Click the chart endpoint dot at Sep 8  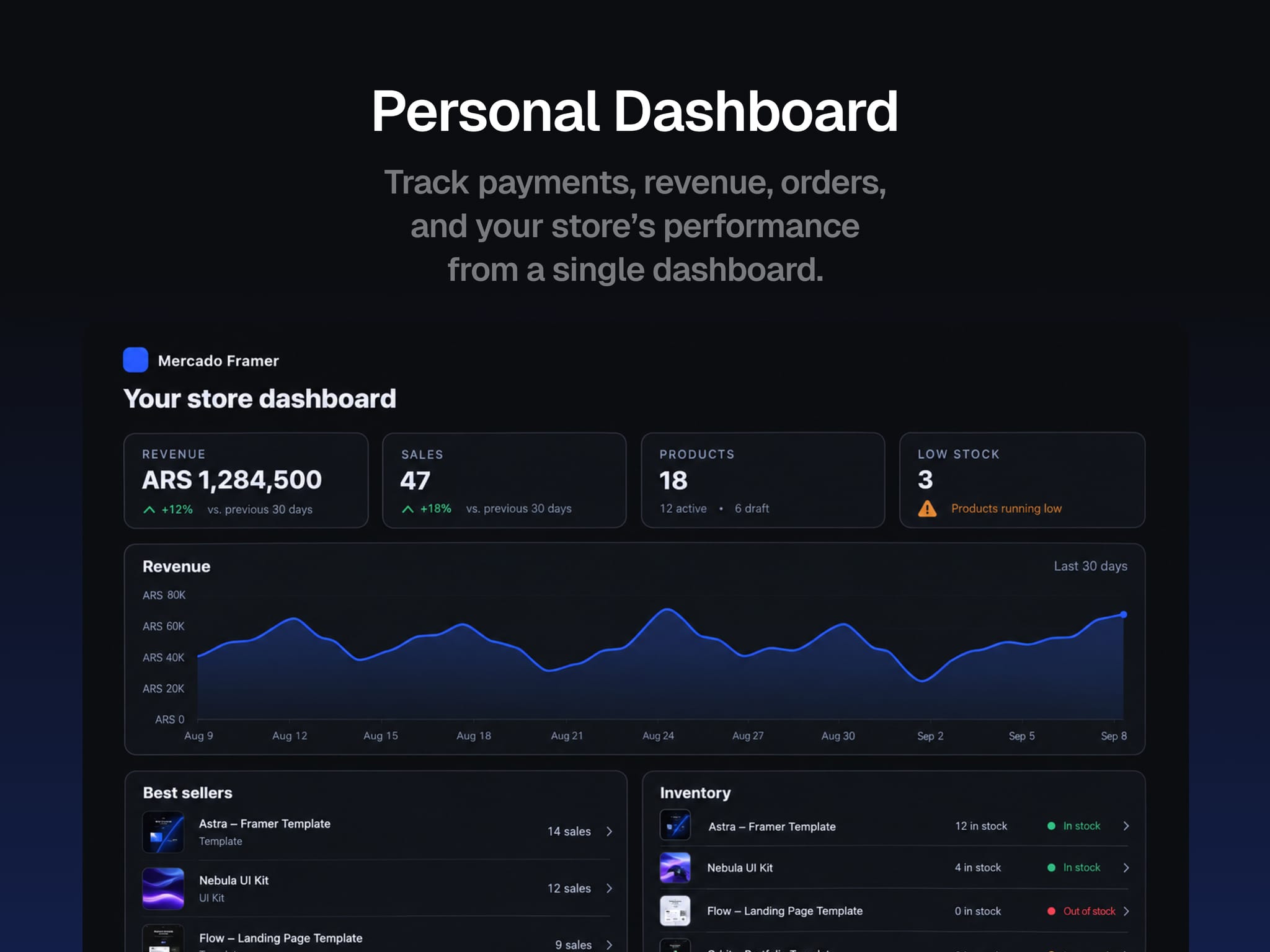click(1123, 614)
